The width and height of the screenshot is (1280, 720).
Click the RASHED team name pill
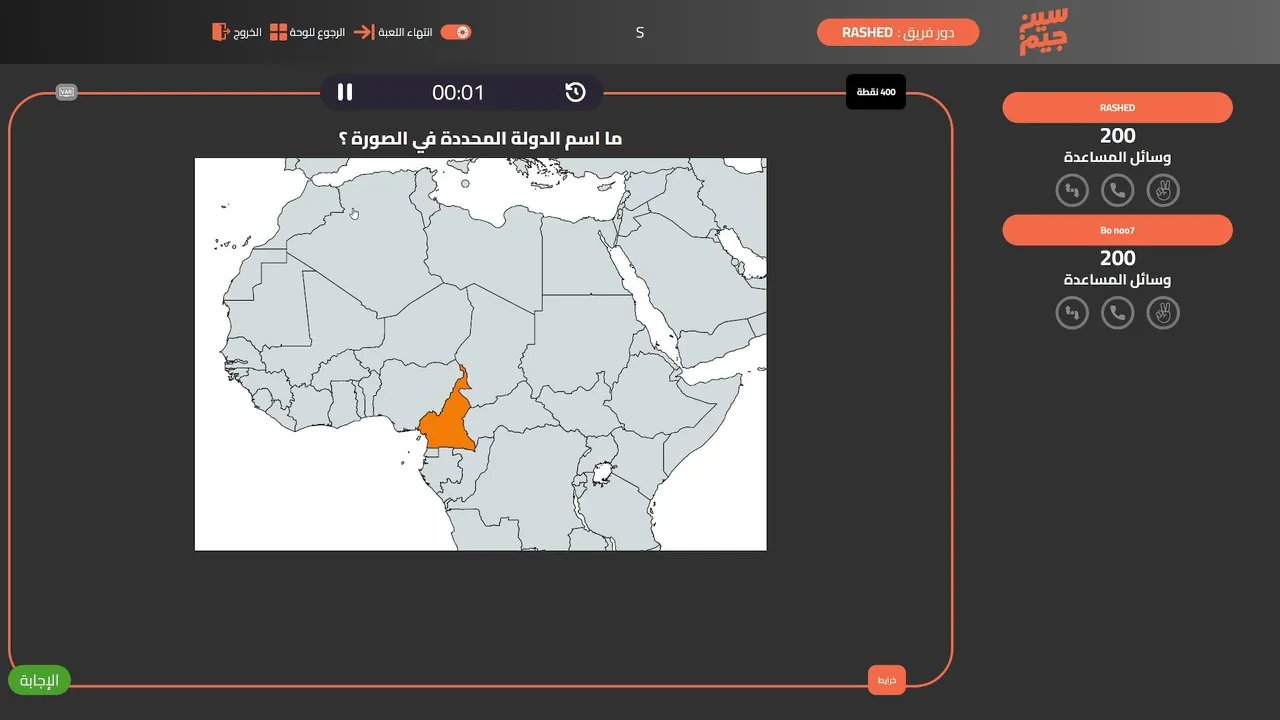1118,108
